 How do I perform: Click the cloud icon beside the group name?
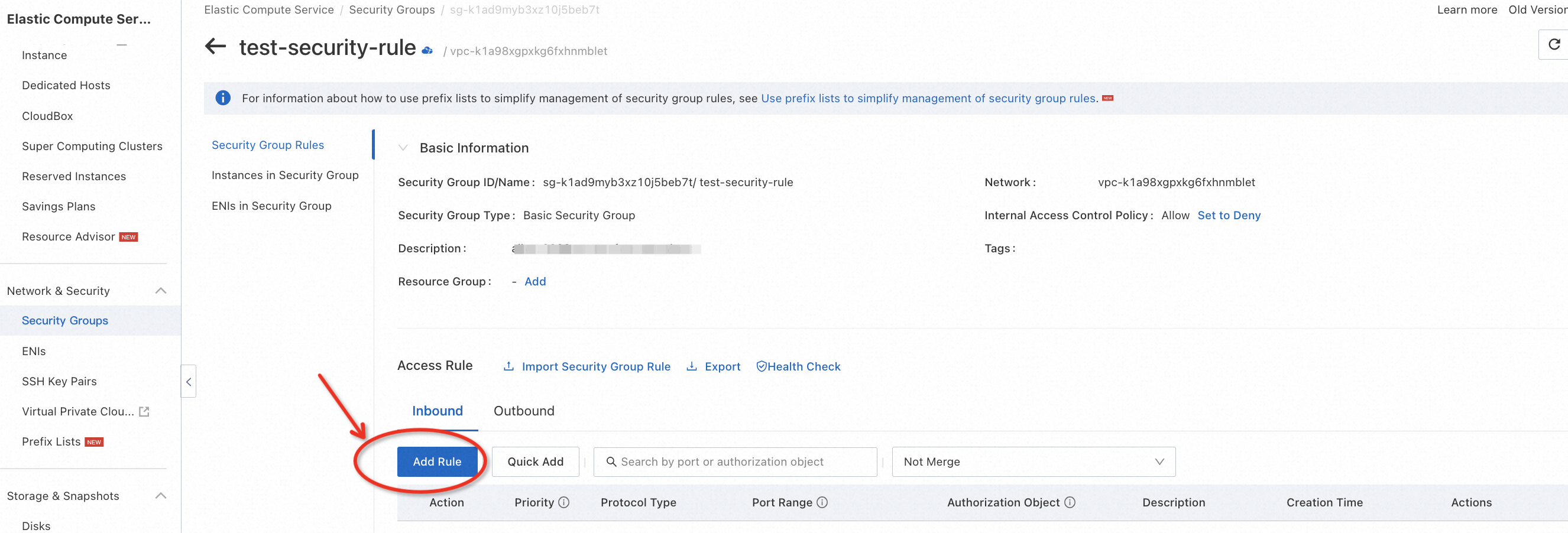pyautogui.click(x=427, y=50)
